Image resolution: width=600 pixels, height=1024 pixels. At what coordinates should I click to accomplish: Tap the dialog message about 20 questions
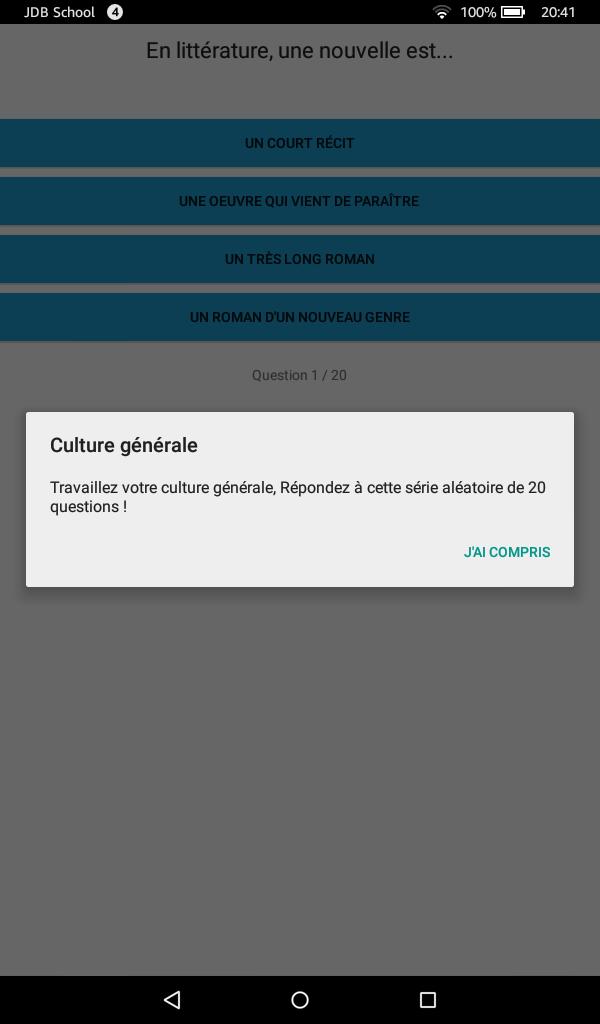(x=298, y=497)
